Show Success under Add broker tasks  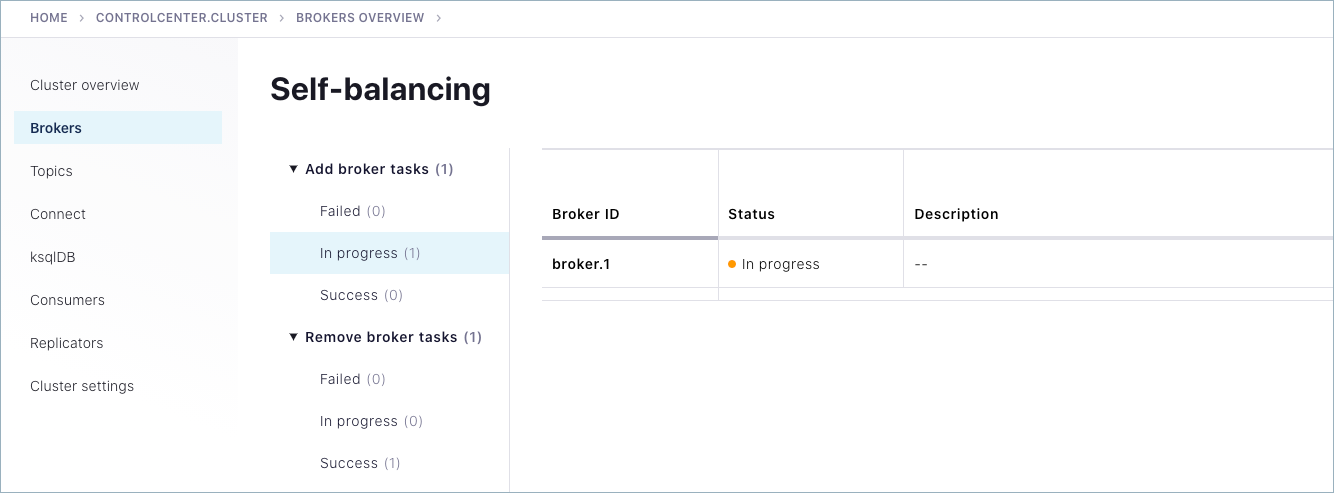click(361, 295)
